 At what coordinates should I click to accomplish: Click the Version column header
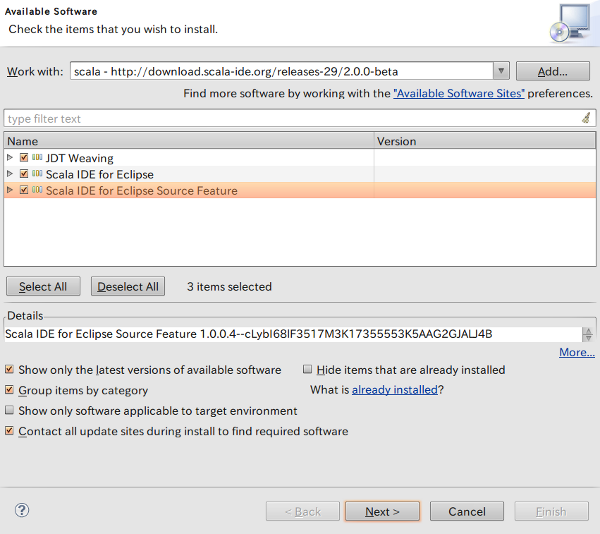pyautogui.click(x=484, y=141)
